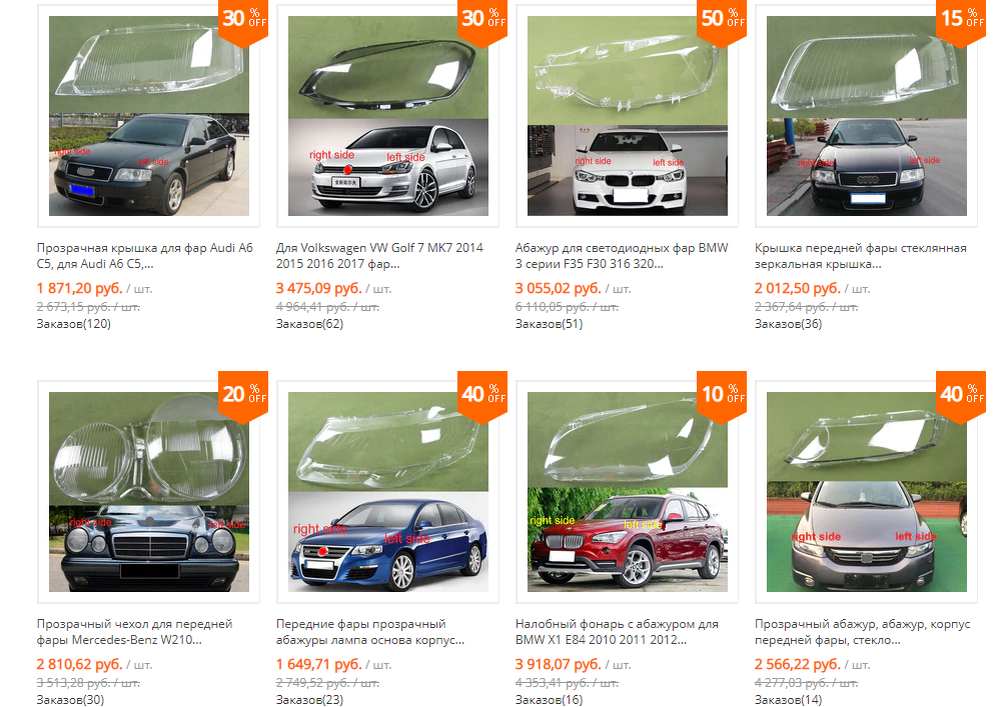This screenshot has width=1003, height=707.
Task: Click the 30% OFF badge on Audi A6 product
Action: (x=243, y=22)
